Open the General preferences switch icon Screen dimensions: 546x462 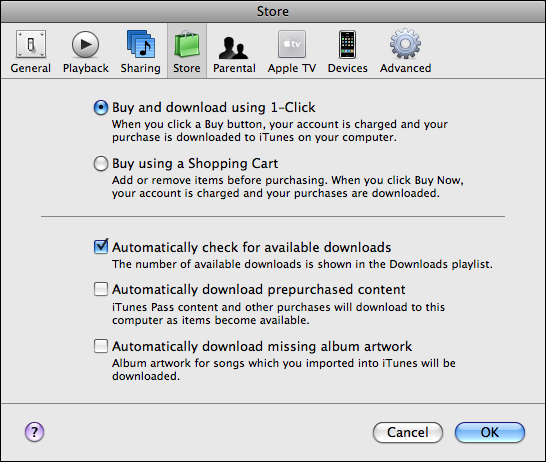point(31,44)
